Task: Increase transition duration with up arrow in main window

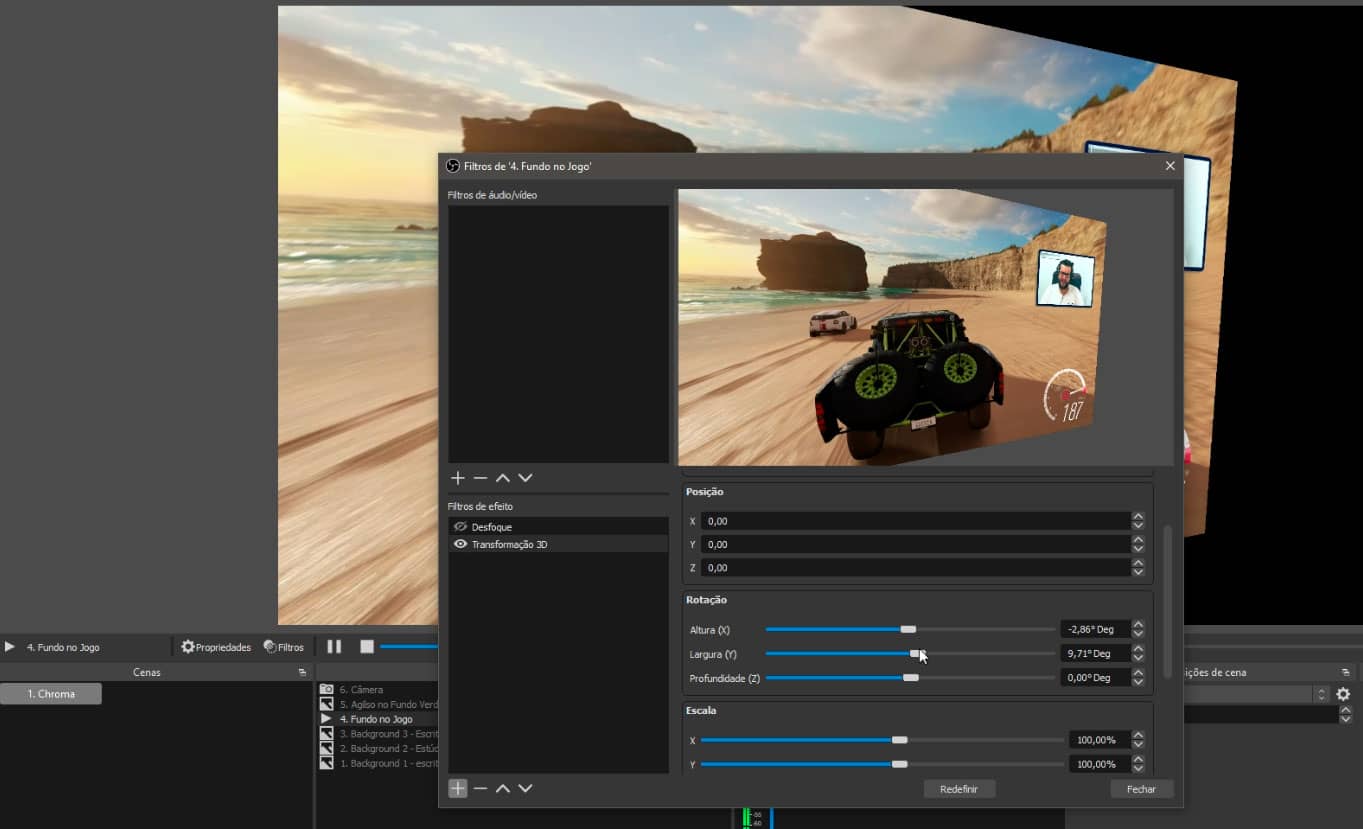Action: (1345, 711)
